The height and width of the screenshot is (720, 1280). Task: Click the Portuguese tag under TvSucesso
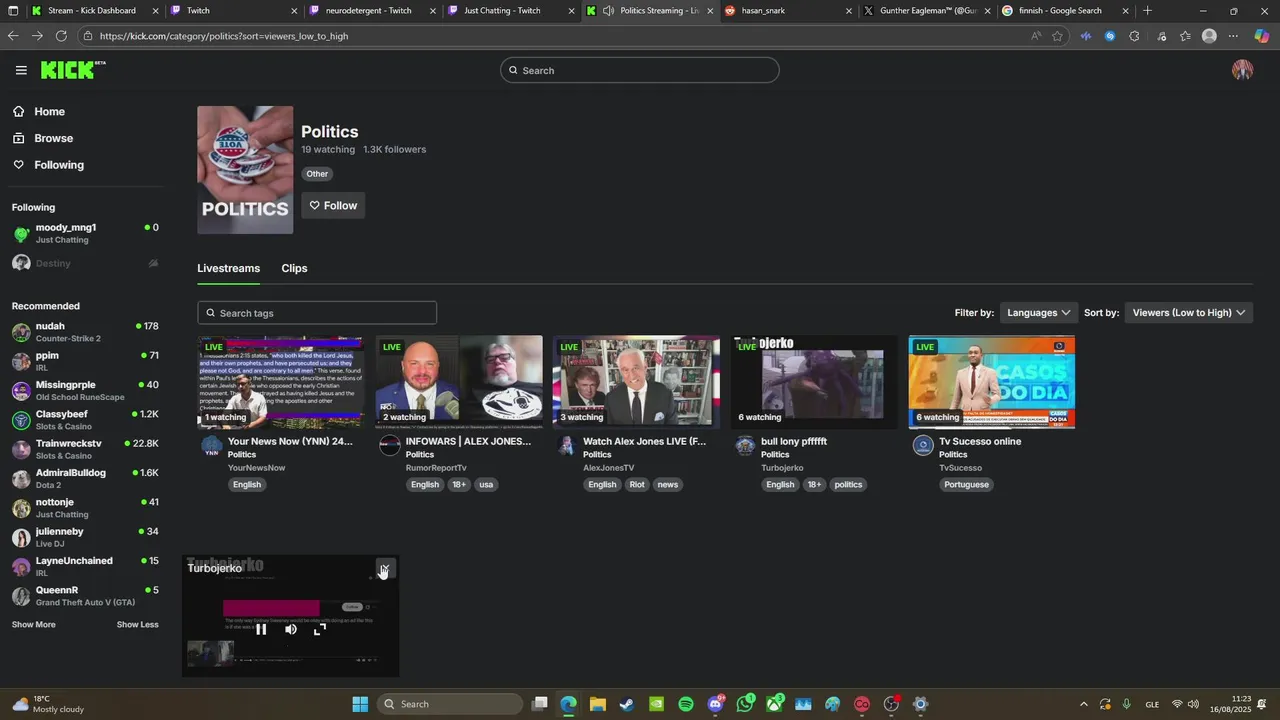(966, 485)
